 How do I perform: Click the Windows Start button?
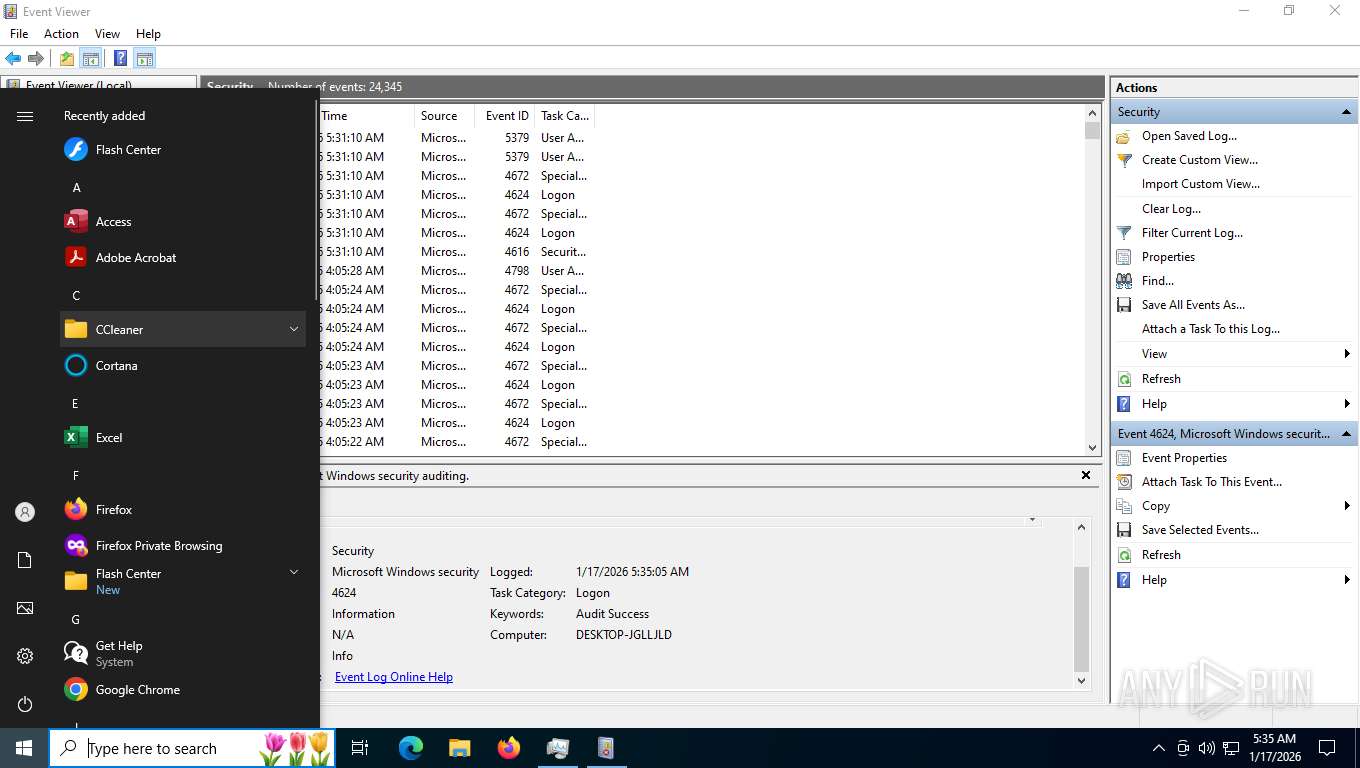tap(24, 748)
